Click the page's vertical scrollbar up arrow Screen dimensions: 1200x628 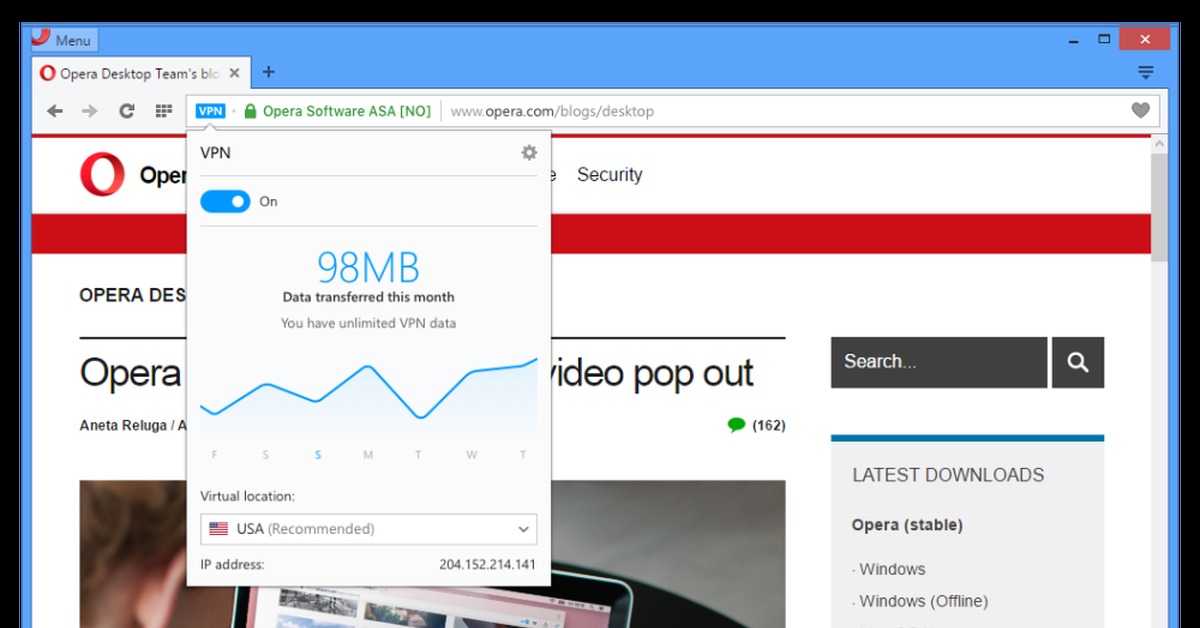pyautogui.click(x=1158, y=145)
